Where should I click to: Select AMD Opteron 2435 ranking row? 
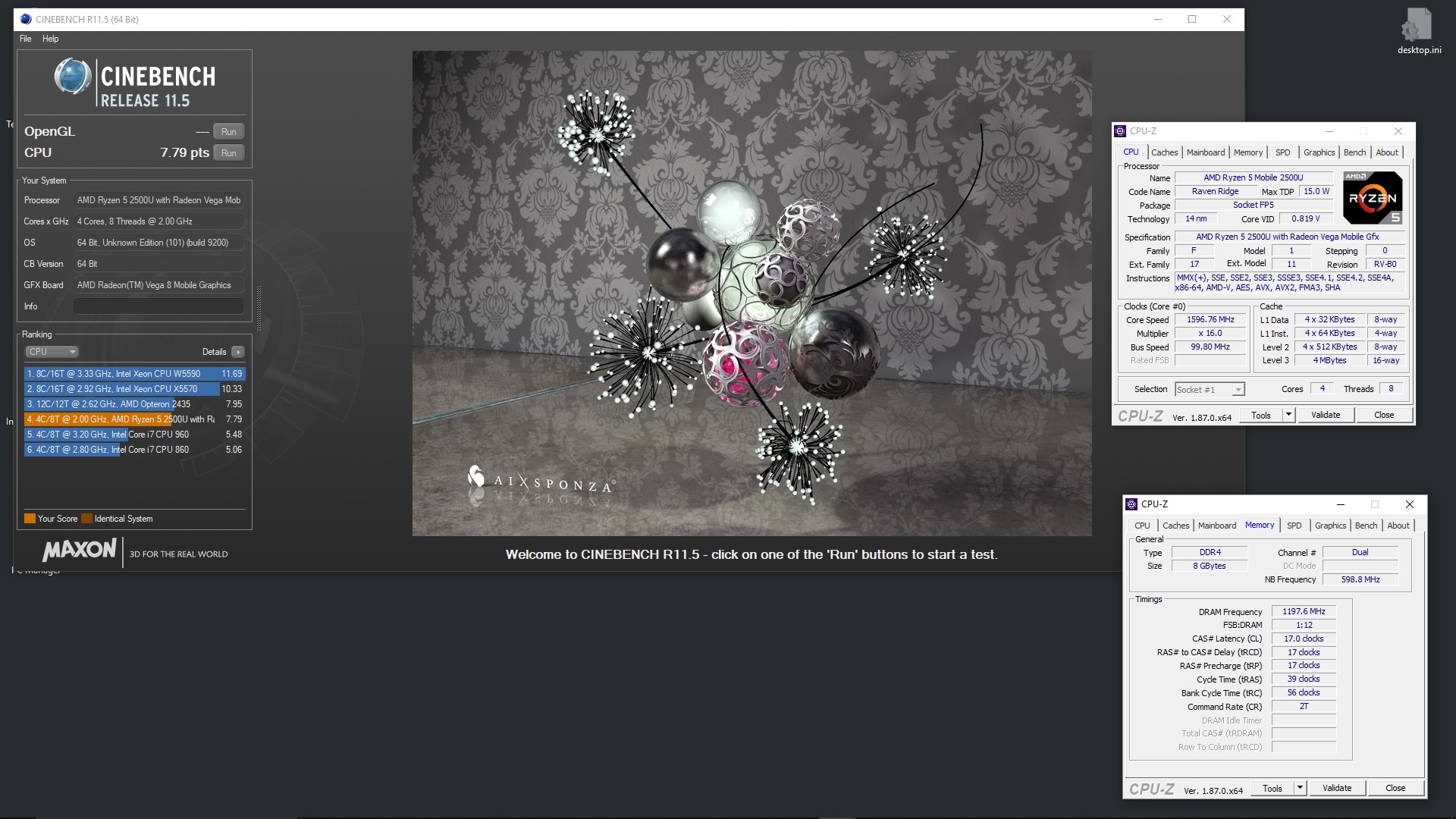[134, 404]
